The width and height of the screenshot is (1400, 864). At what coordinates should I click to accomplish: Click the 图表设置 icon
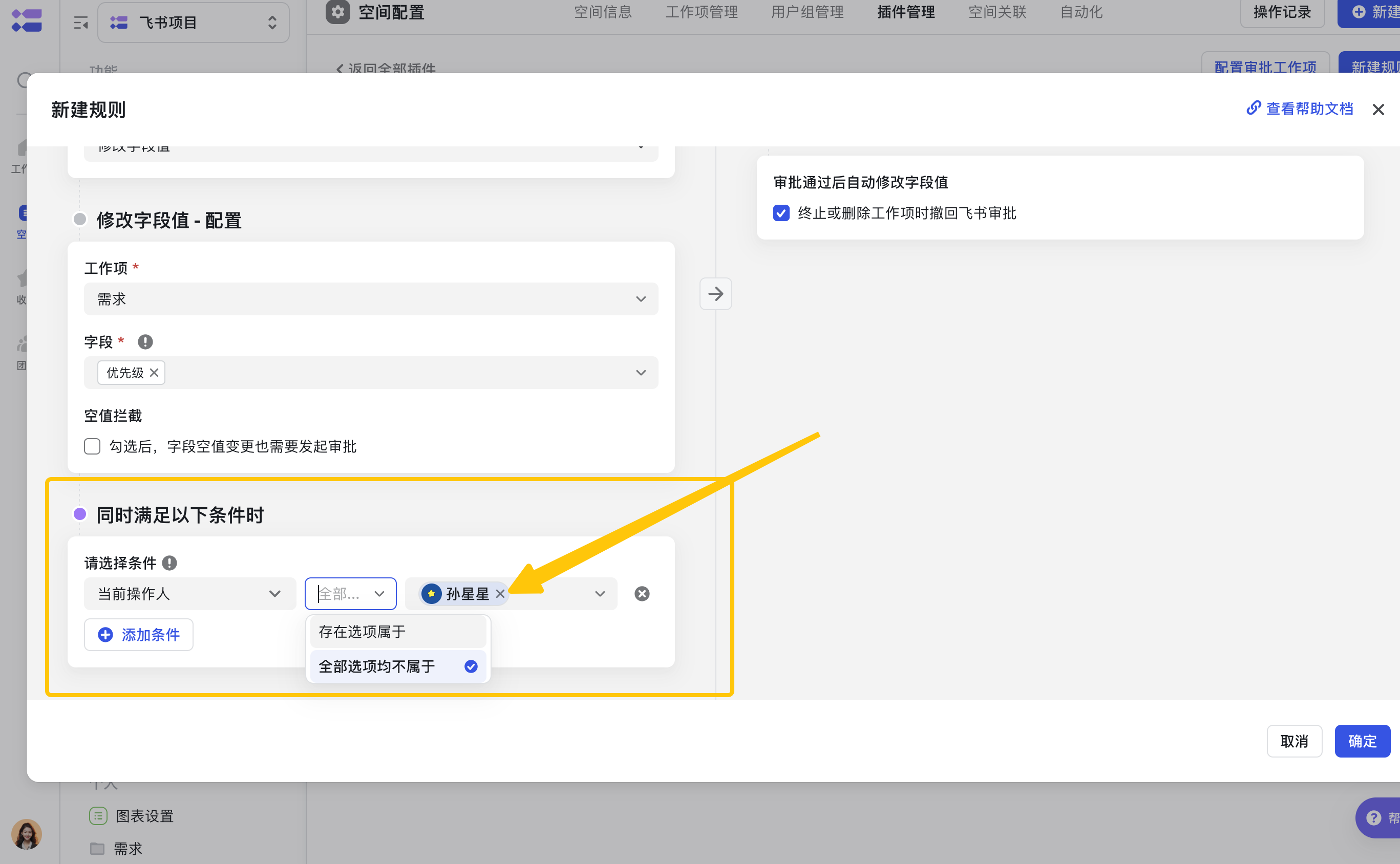tap(98, 815)
